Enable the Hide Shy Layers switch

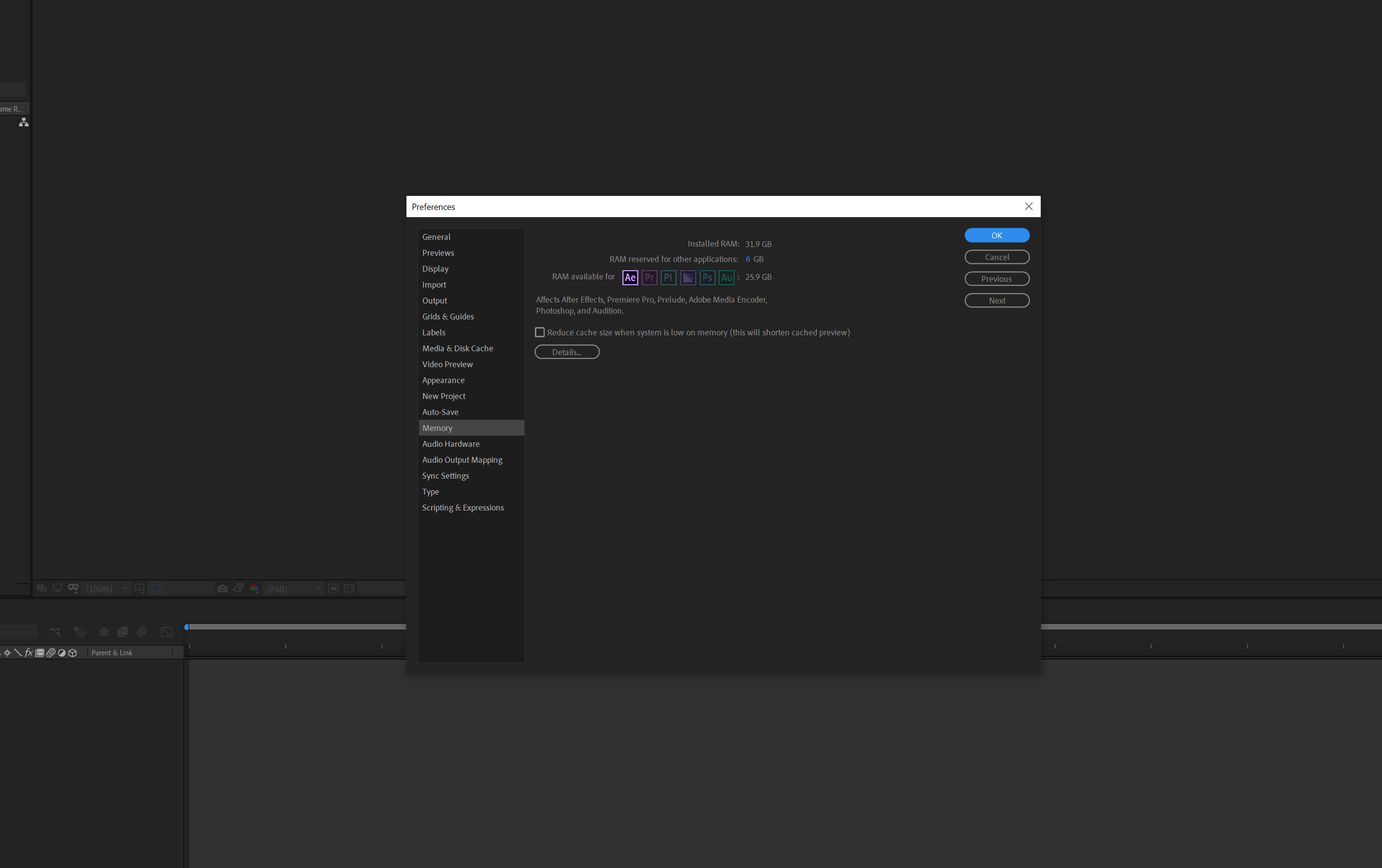(104, 631)
